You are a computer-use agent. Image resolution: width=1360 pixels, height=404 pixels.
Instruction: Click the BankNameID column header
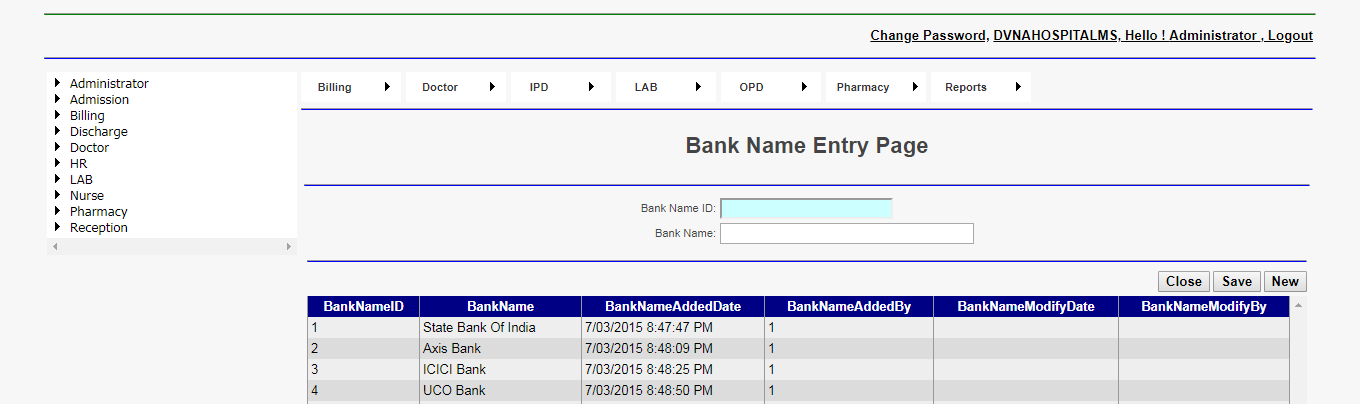[x=363, y=307]
